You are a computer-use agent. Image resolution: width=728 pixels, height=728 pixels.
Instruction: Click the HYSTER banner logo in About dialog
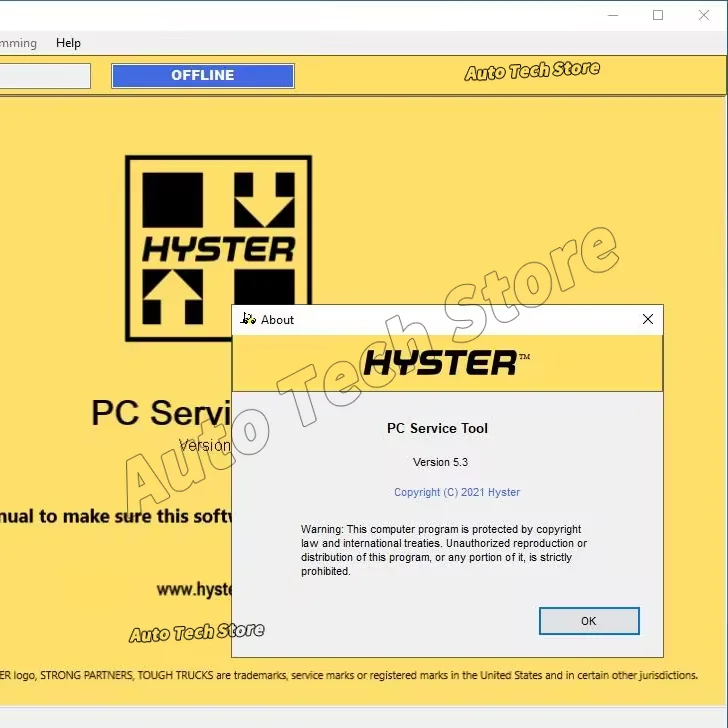(446, 363)
